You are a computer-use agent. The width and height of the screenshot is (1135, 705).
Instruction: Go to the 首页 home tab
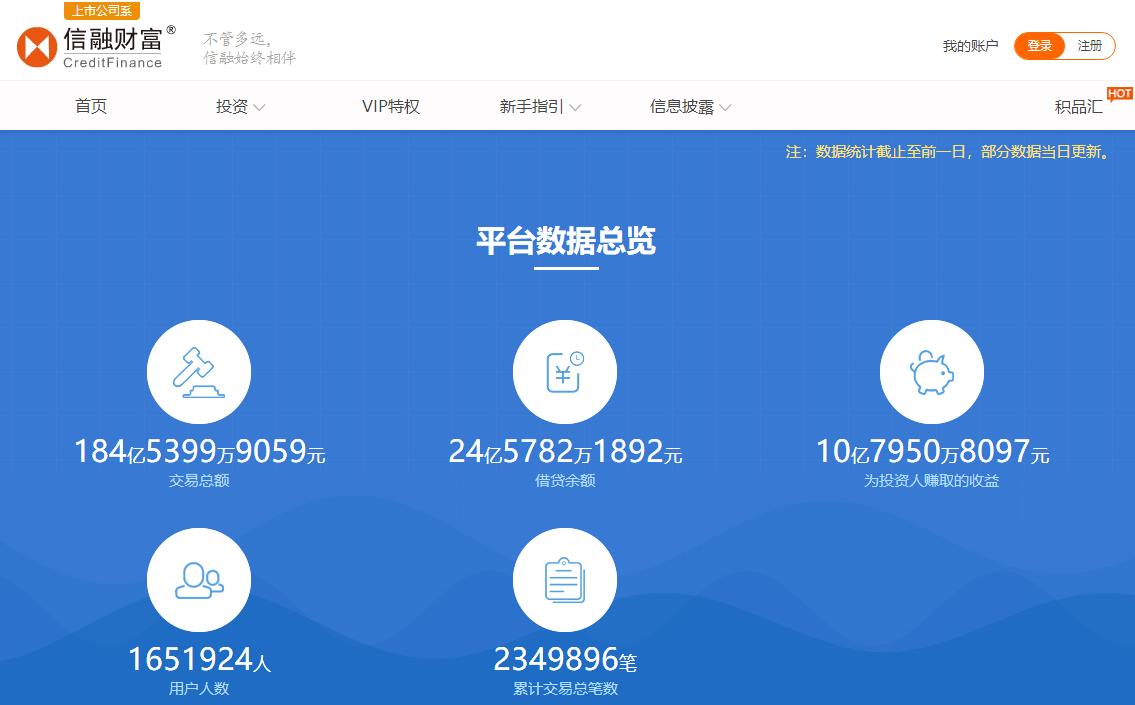[91, 107]
